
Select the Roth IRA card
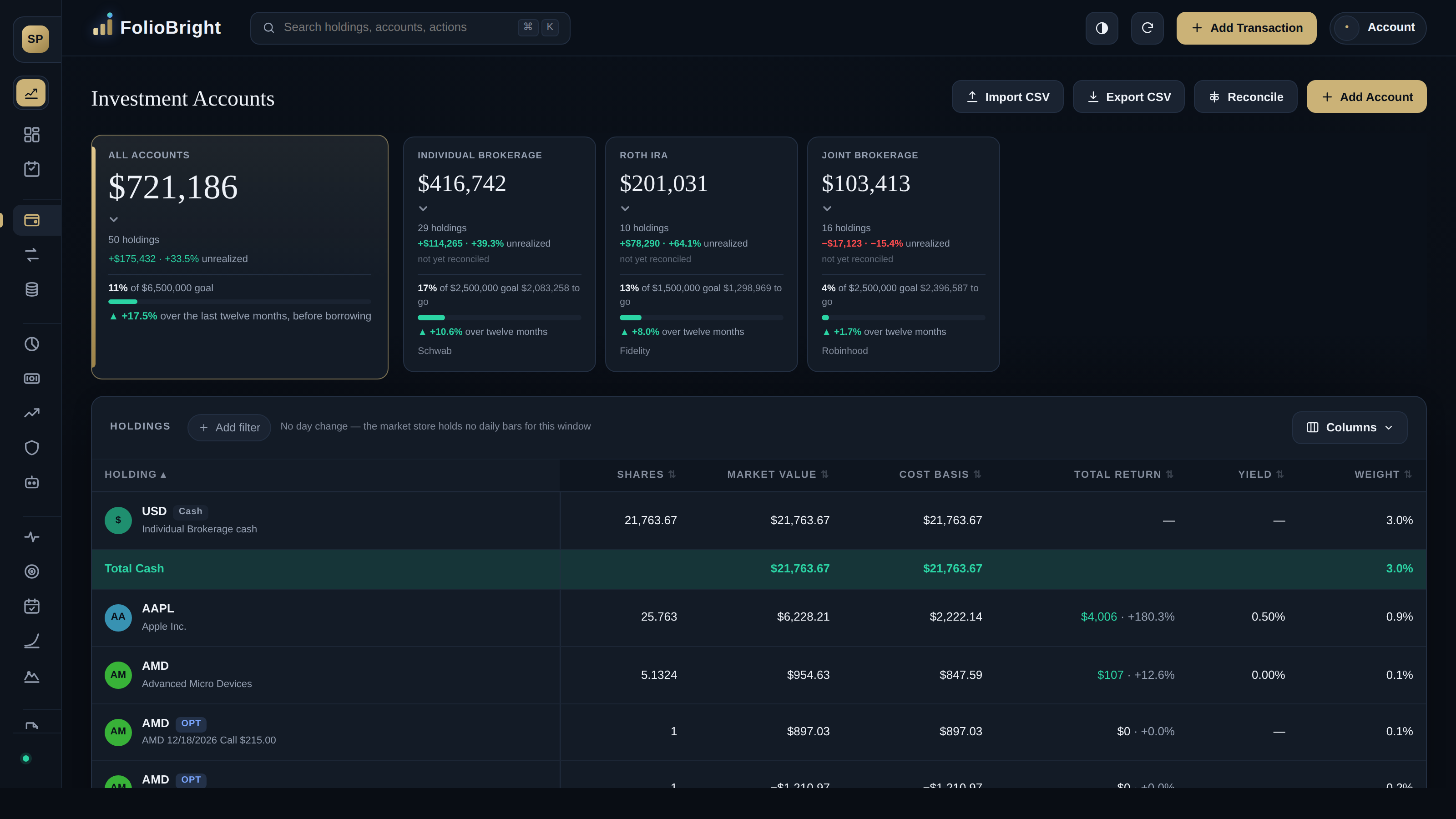702,254
